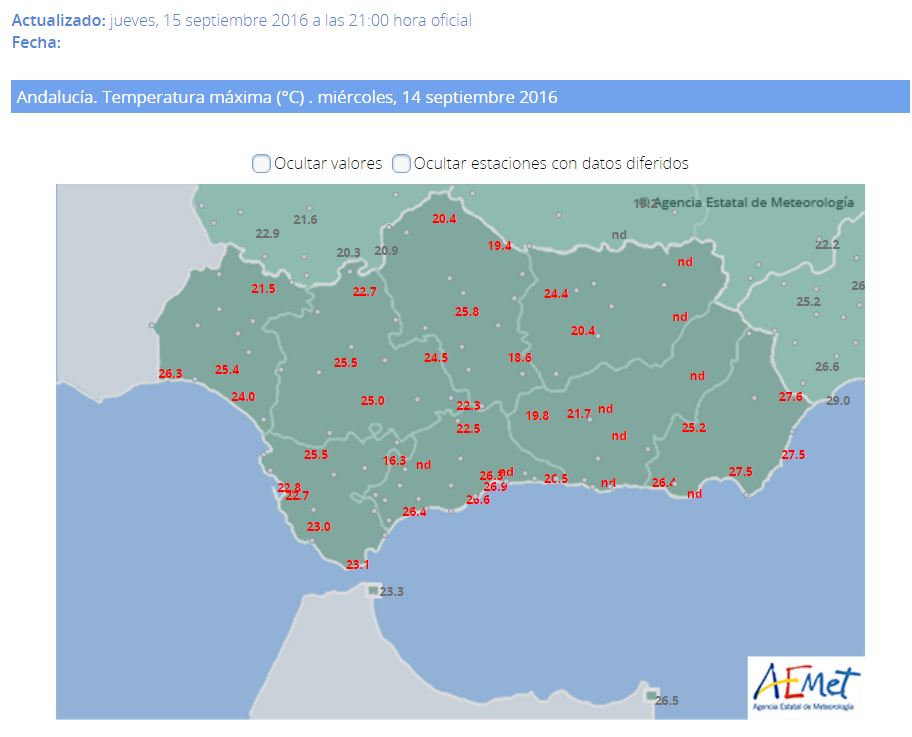The image size is (912, 737).
Task: Open the 26.3 station on the west coast
Action: (x=171, y=374)
